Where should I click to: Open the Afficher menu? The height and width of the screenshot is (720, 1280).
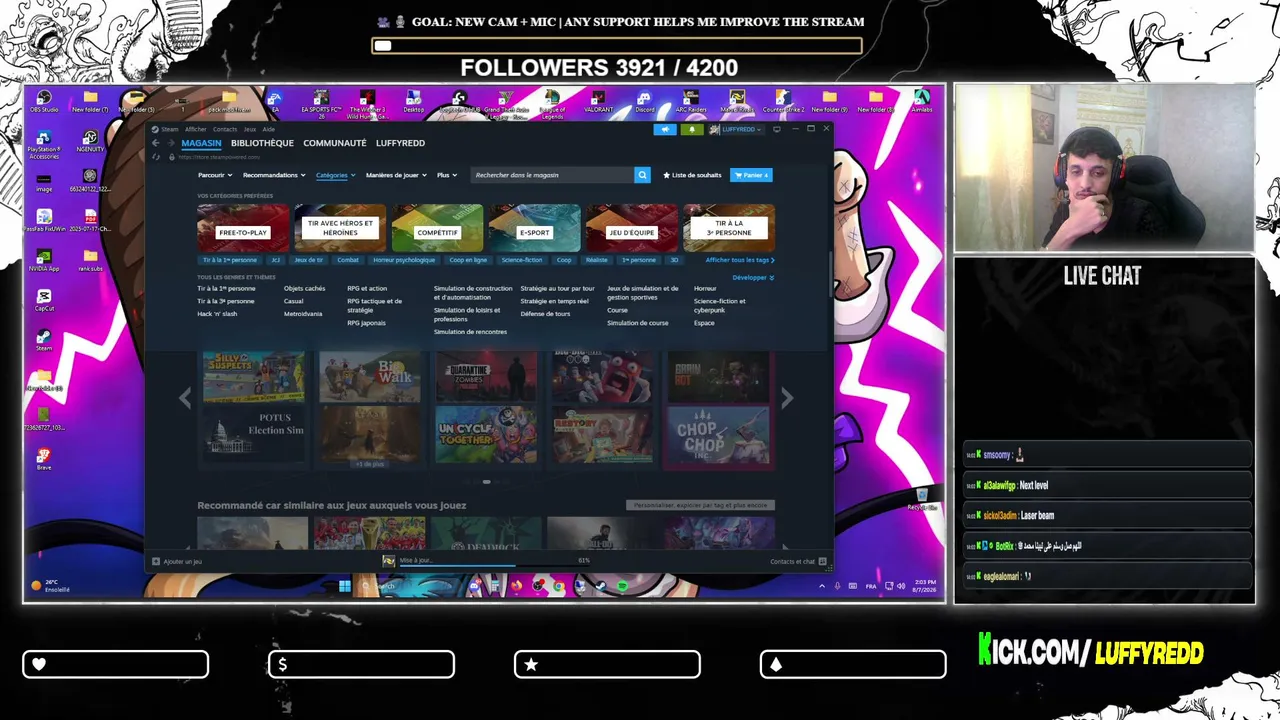tap(196, 129)
